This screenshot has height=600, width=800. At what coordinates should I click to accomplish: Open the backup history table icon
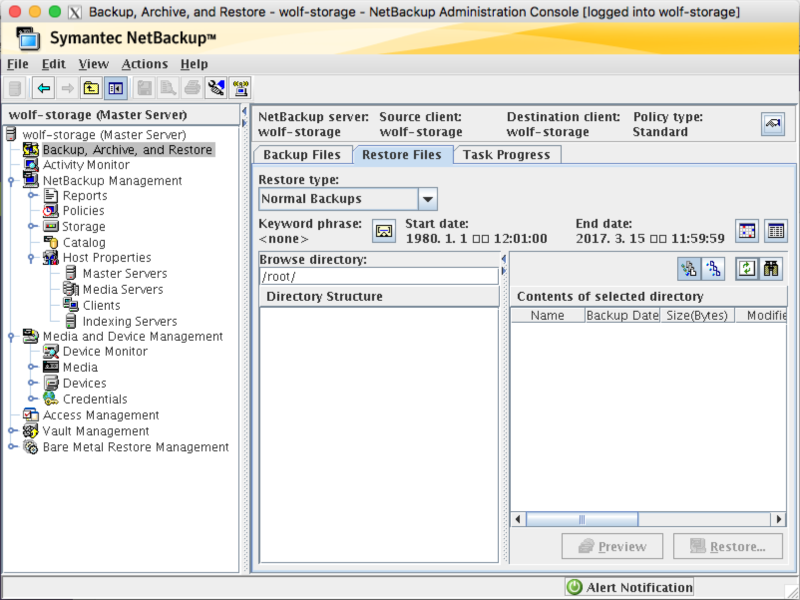[776, 231]
